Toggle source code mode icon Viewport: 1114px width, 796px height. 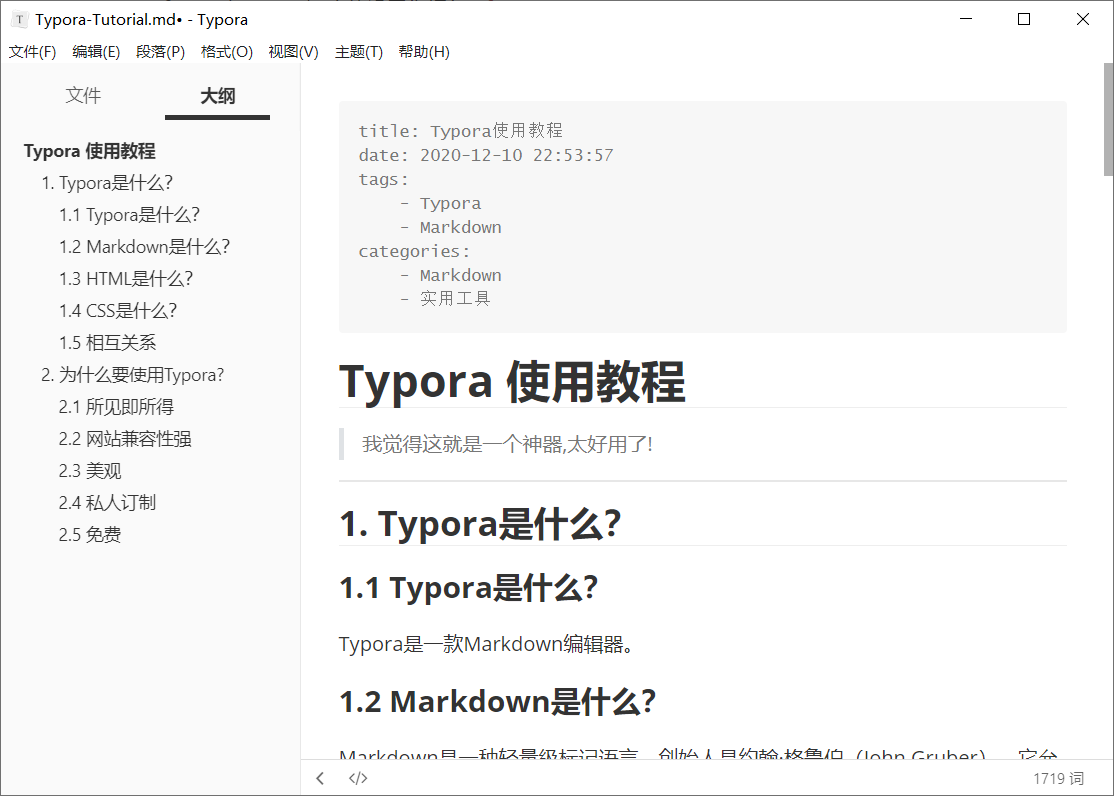[x=358, y=778]
